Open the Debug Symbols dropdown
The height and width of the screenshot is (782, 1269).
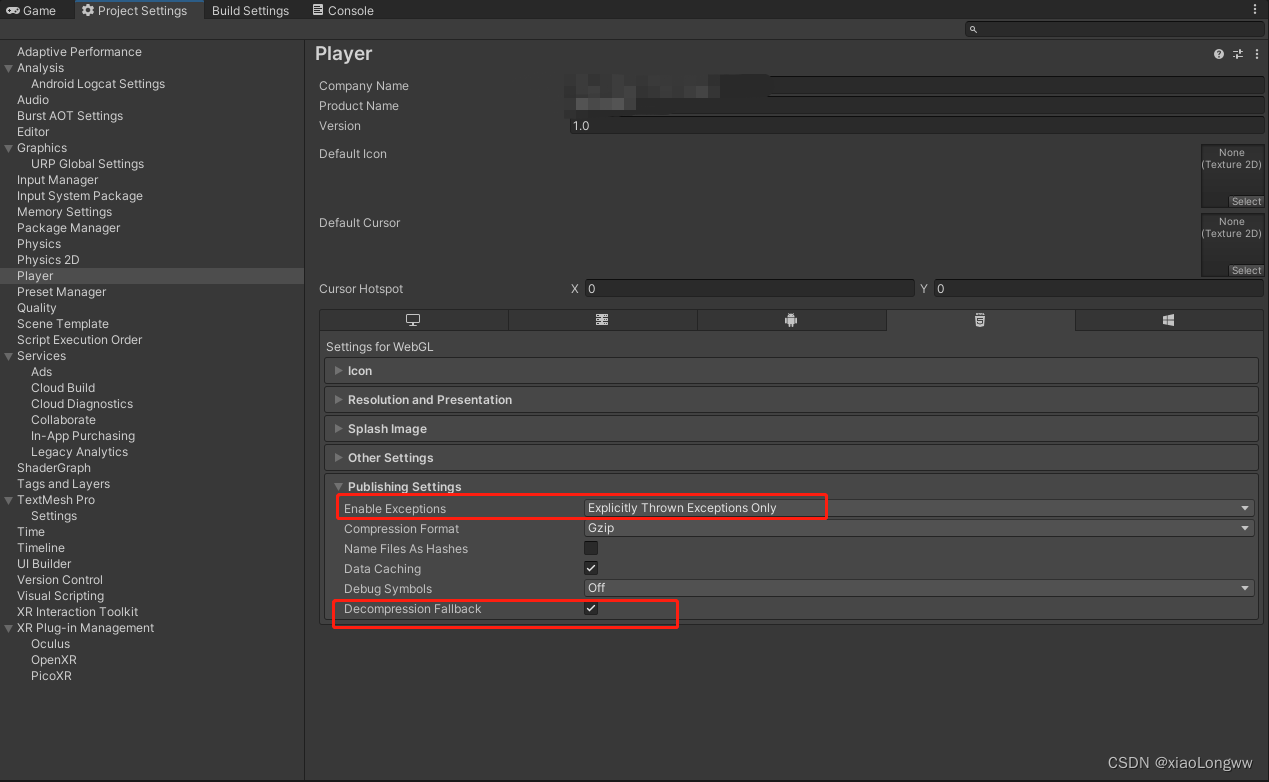(x=919, y=588)
